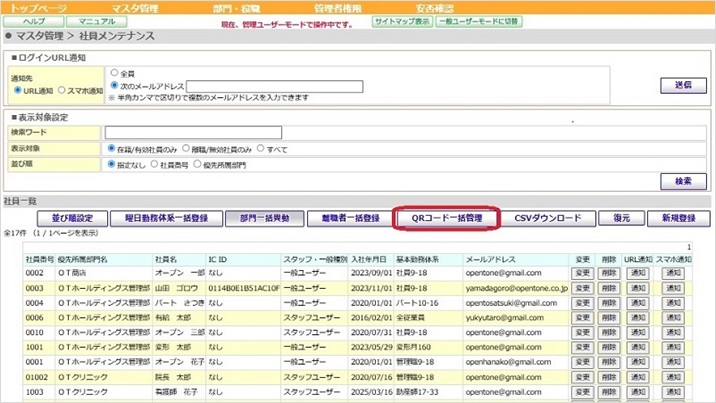Screen dimensions: 716x403
Task: Select 指定なし sort radio button
Action: coord(111,164)
